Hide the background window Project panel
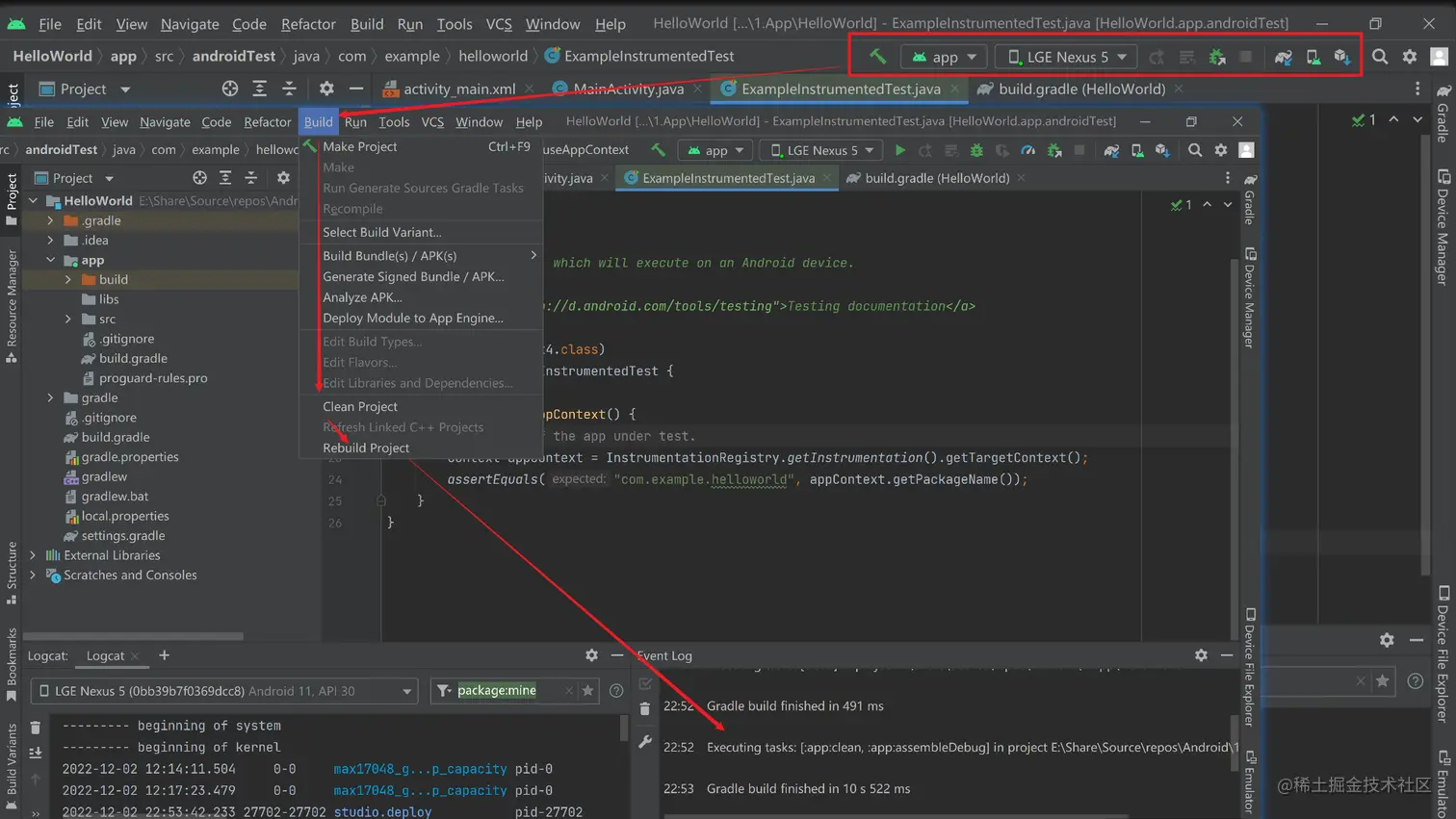This screenshot has height=819, width=1456. (356, 89)
